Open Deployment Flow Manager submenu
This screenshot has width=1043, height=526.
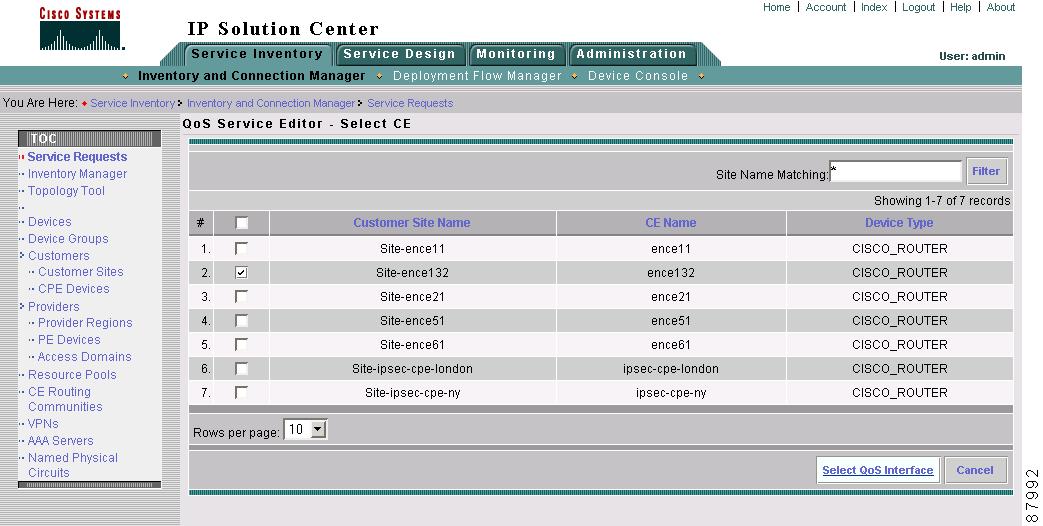pos(477,76)
